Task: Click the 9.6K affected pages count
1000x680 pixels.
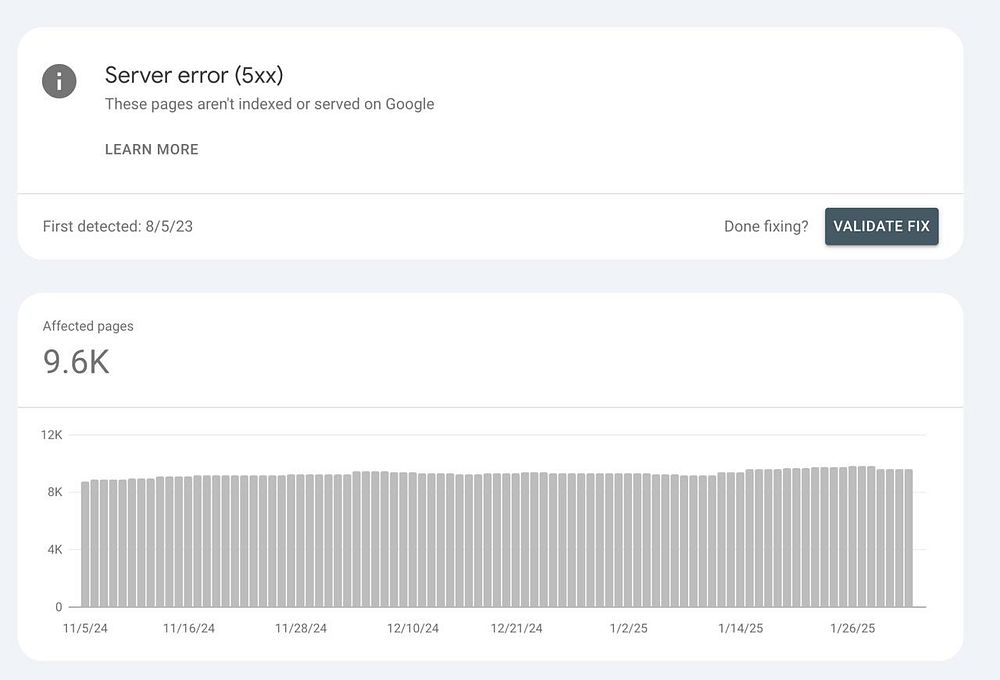Action: pyautogui.click(x=76, y=362)
